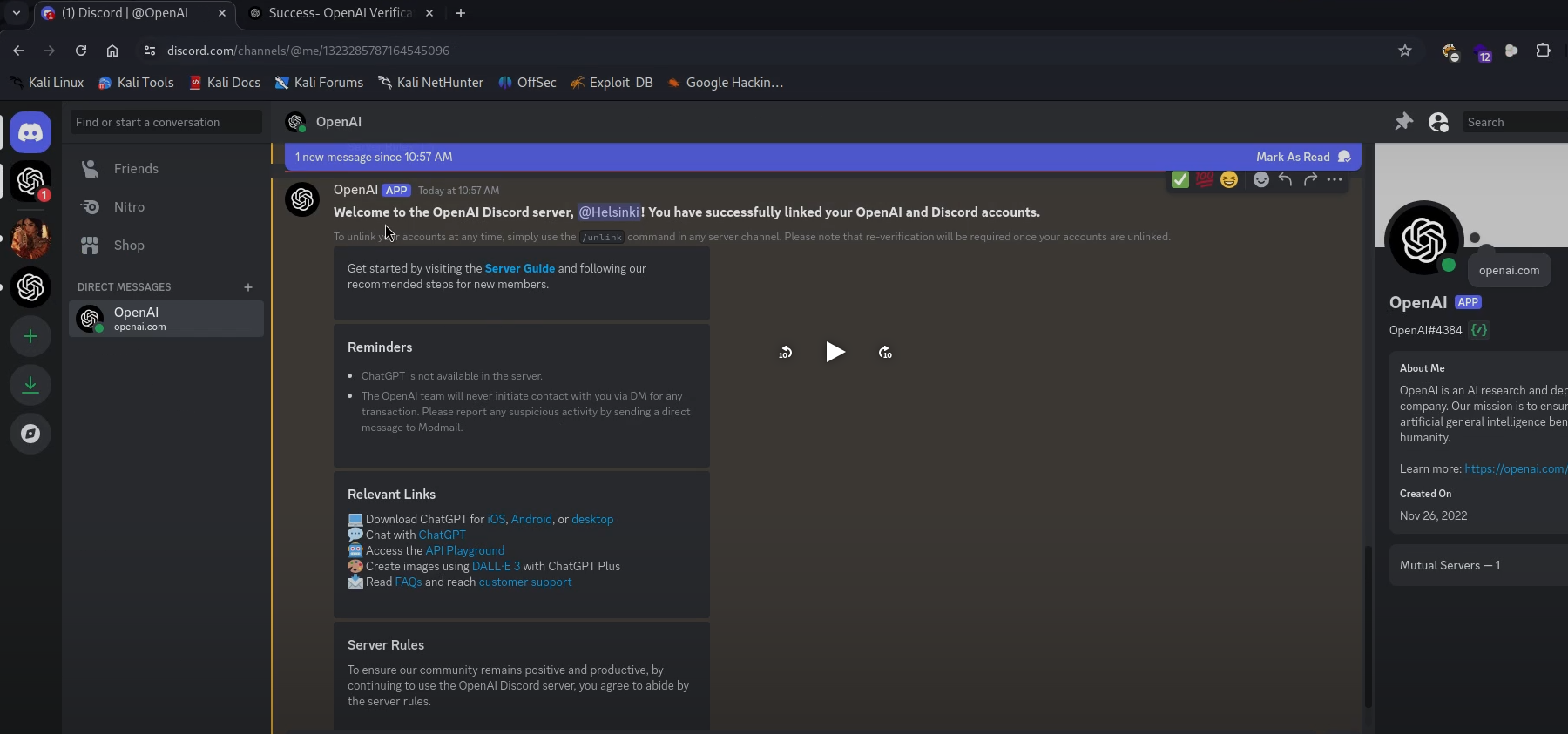Screen dimensions: 1568x734
Task: Click chat area vertical scrollbar
Action: pos(1368,626)
